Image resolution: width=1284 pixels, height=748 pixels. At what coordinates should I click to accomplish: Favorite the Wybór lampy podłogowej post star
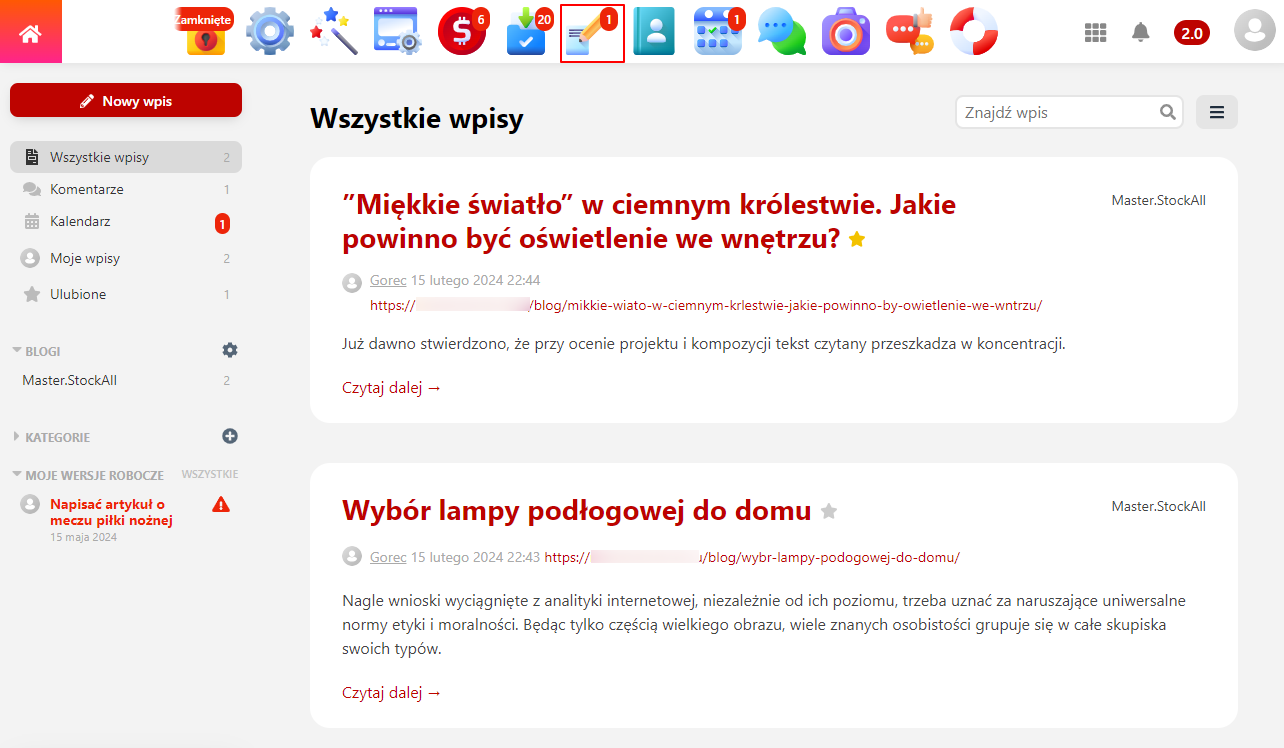coord(829,511)
